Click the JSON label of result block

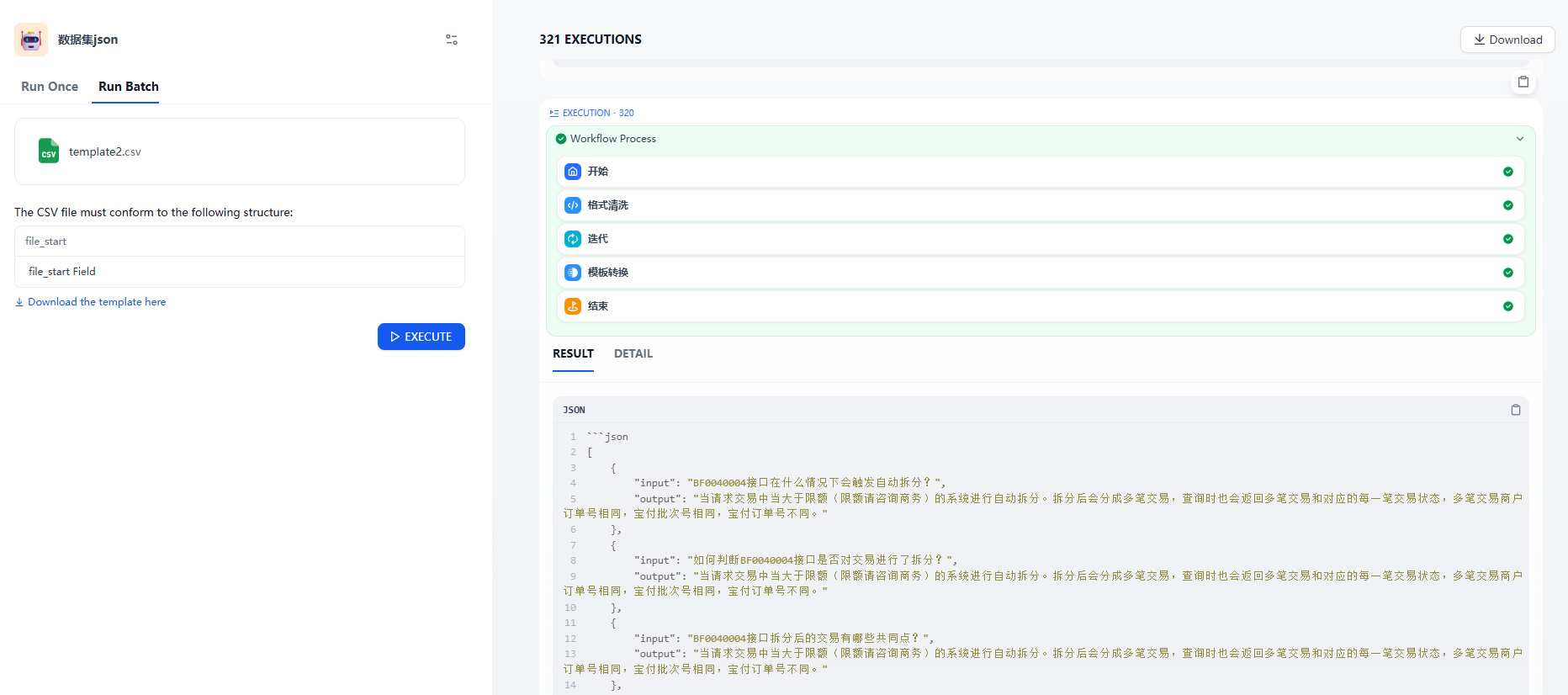(575, 410)
